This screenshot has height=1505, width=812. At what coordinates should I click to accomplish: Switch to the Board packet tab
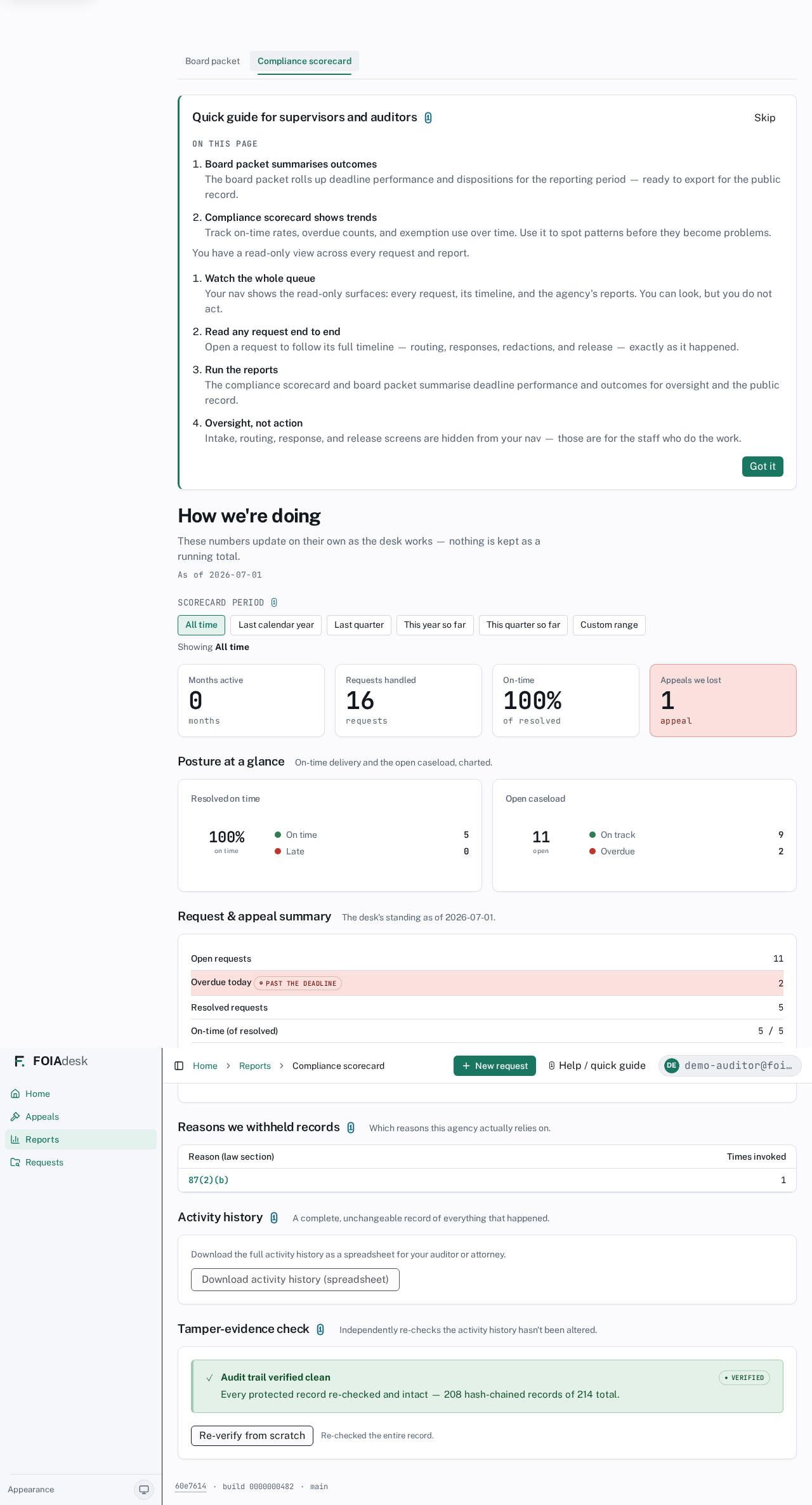213,61
